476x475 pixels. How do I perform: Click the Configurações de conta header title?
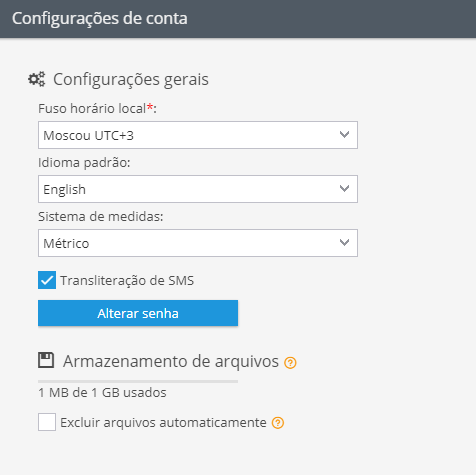pos(100,18)
